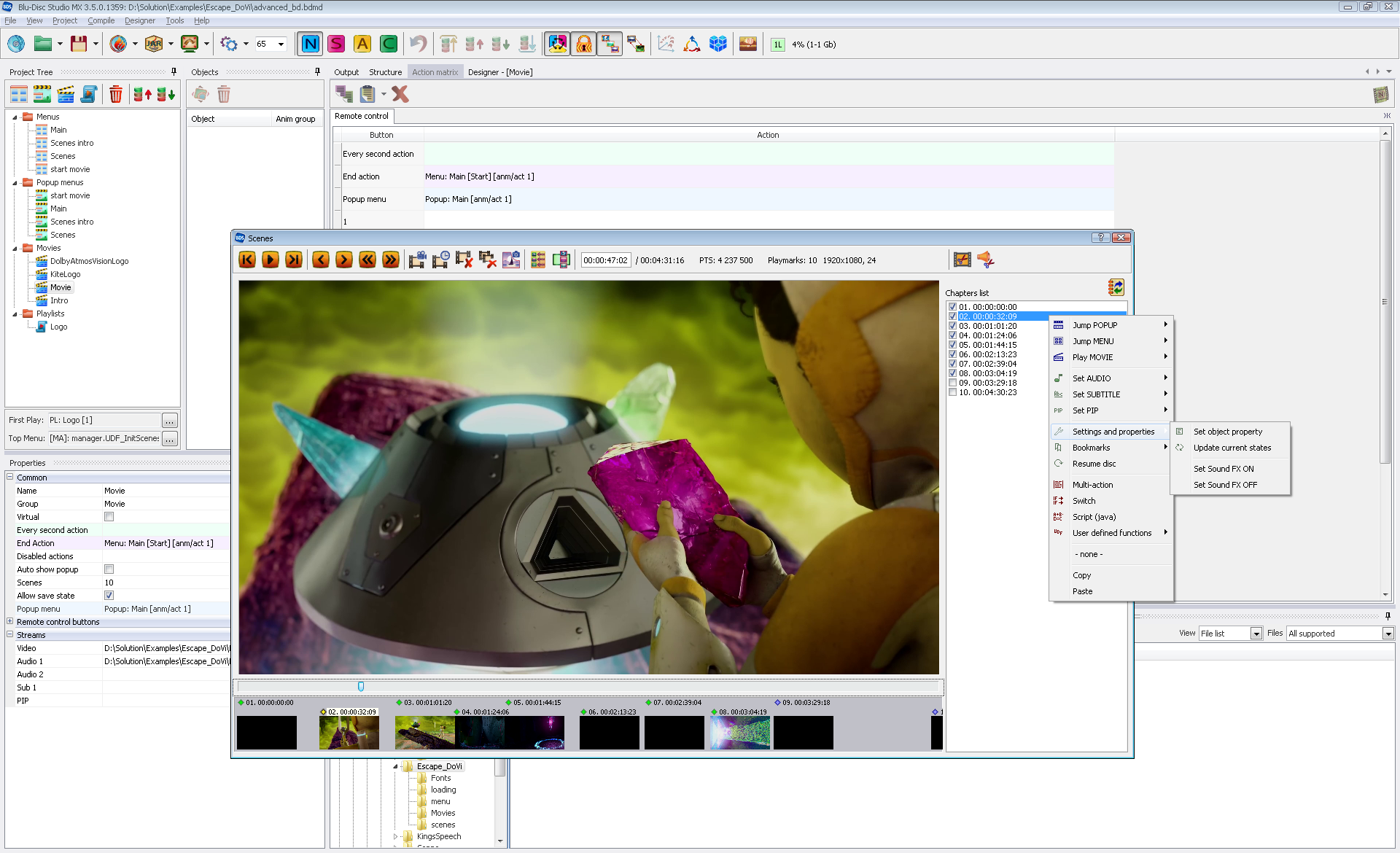The width and height of the screenshot is (1400, 853).
Task: Enable chapter 09. 00:03:29:18 checkbox
Action: point(952,383)
